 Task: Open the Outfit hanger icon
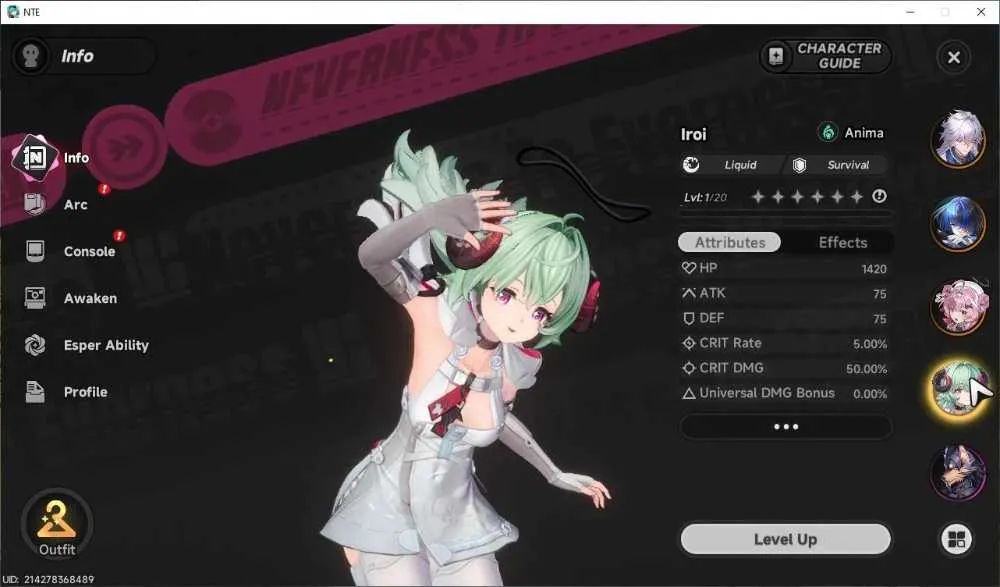[57, 519]
